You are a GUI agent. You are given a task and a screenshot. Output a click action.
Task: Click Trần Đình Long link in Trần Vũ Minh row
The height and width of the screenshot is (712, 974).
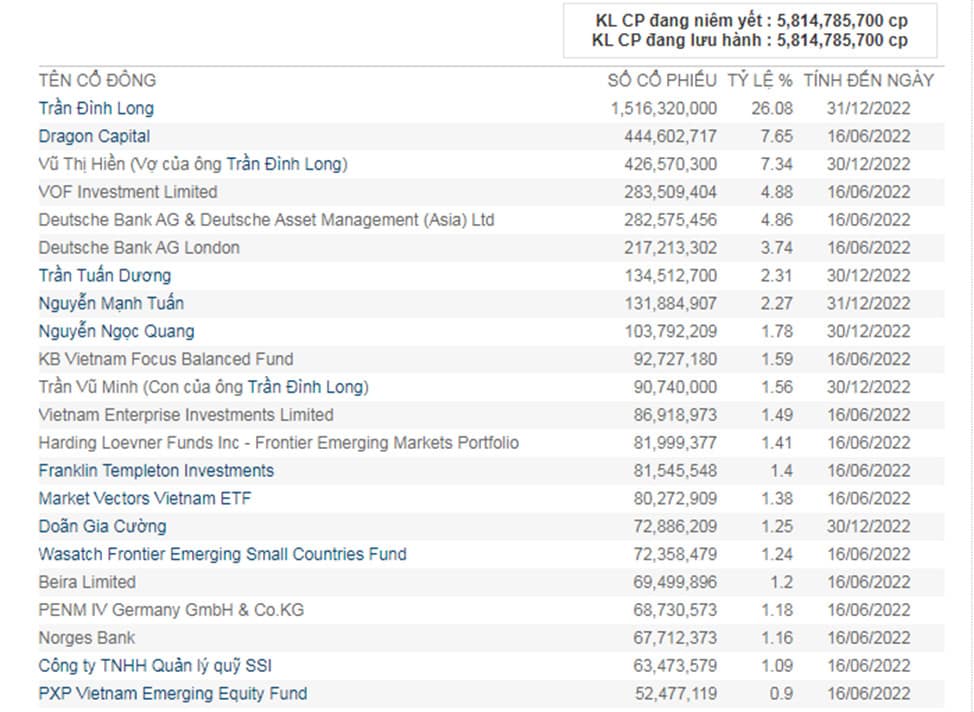coord(308,387)
